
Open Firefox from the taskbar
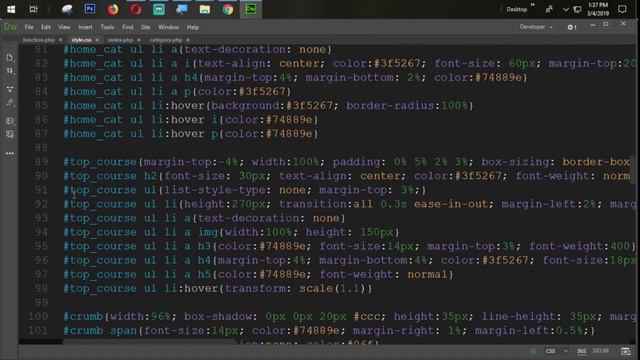113,9
